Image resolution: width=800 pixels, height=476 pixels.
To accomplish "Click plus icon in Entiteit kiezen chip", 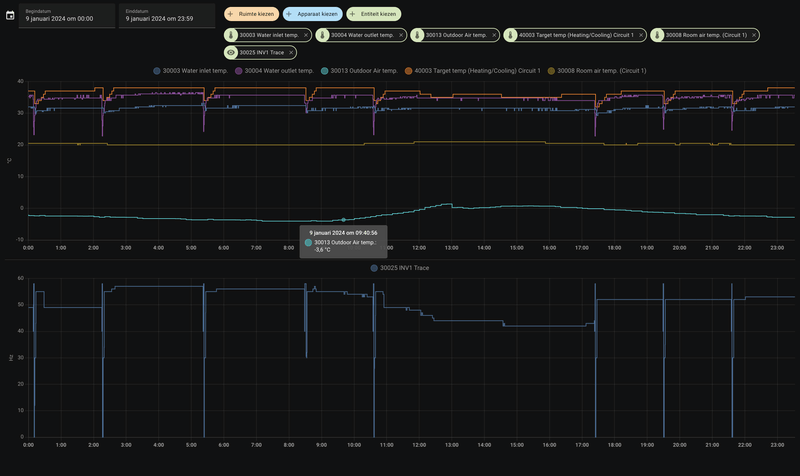I will pos(353,14).
